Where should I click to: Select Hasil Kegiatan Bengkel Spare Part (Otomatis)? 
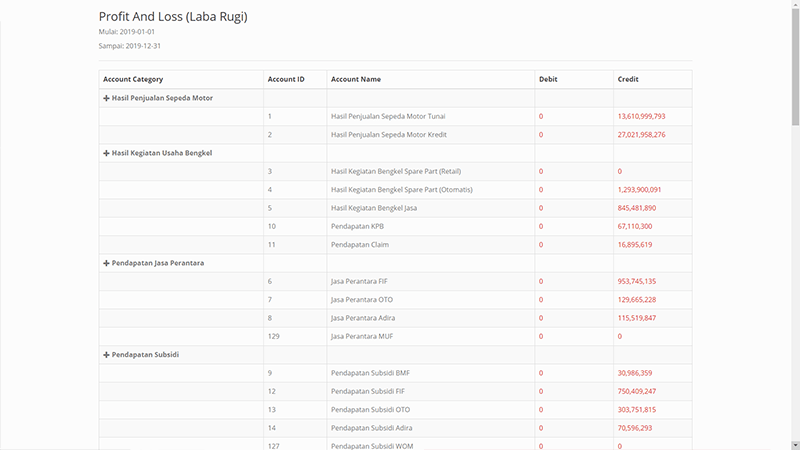402,190
